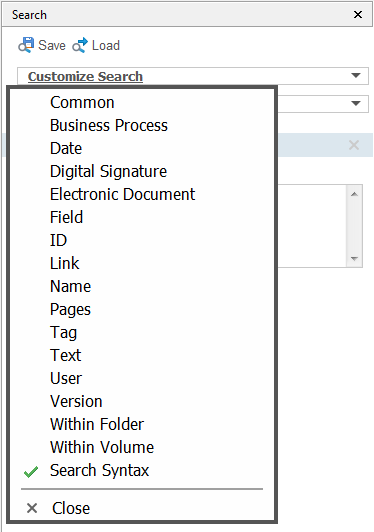The width and height of the screenshot is (374, 532).
Task: Select the Within Volume option
Action: pos(102,448)
